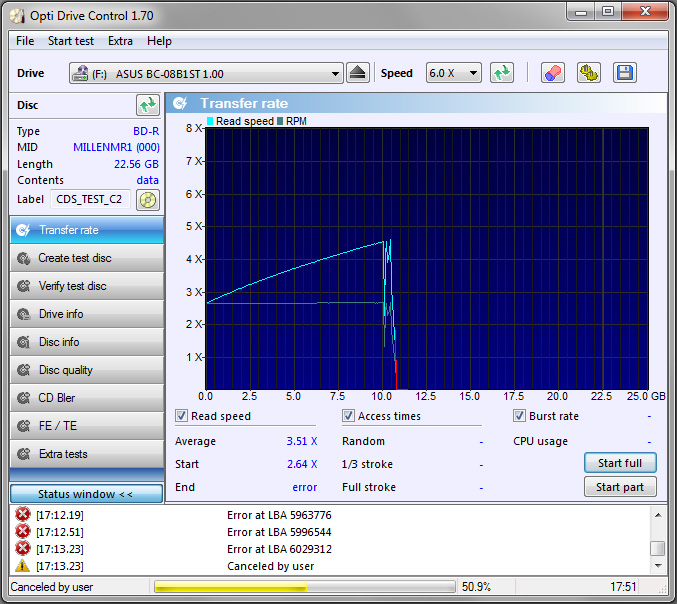
Task: Click the progress bar at 50.9%
Action: pos(303,587)
